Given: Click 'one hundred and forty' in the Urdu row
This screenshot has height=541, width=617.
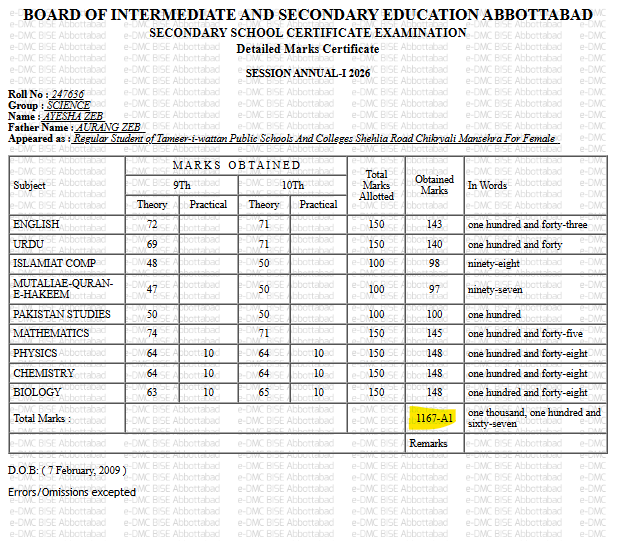Looking at the screenshot, I should coord(515,245).
